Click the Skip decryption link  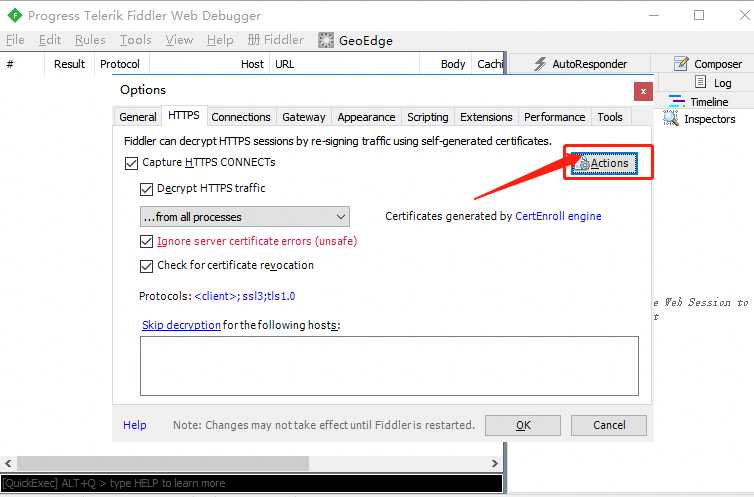point(181,325)
